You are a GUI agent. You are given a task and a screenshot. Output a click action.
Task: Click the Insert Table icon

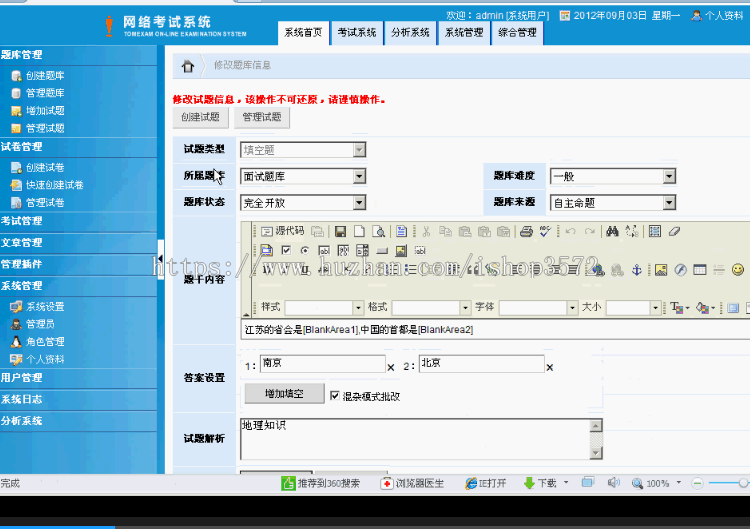tap(700, 270)
